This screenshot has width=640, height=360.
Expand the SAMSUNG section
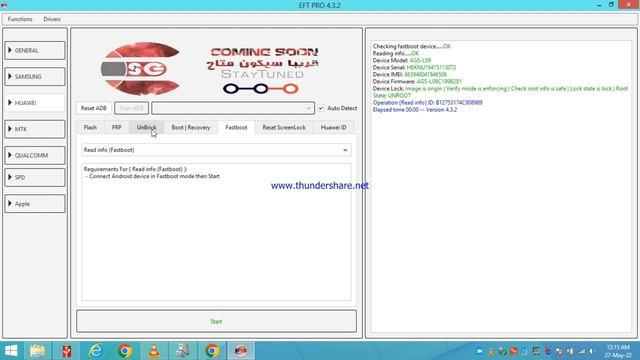[35, 76]
